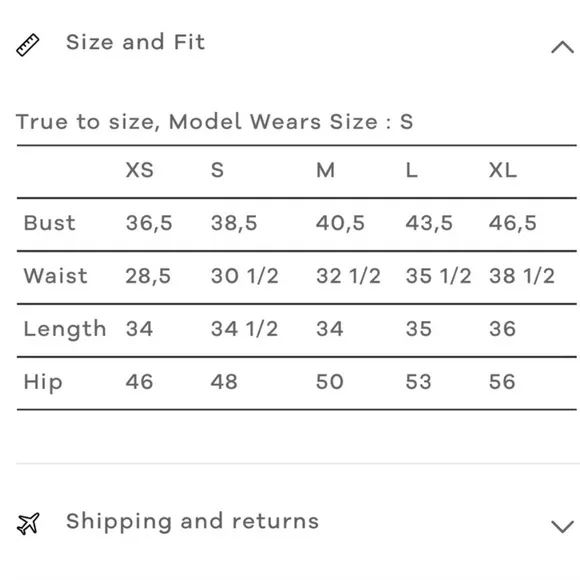Click the True to size model note

point(215,122)
